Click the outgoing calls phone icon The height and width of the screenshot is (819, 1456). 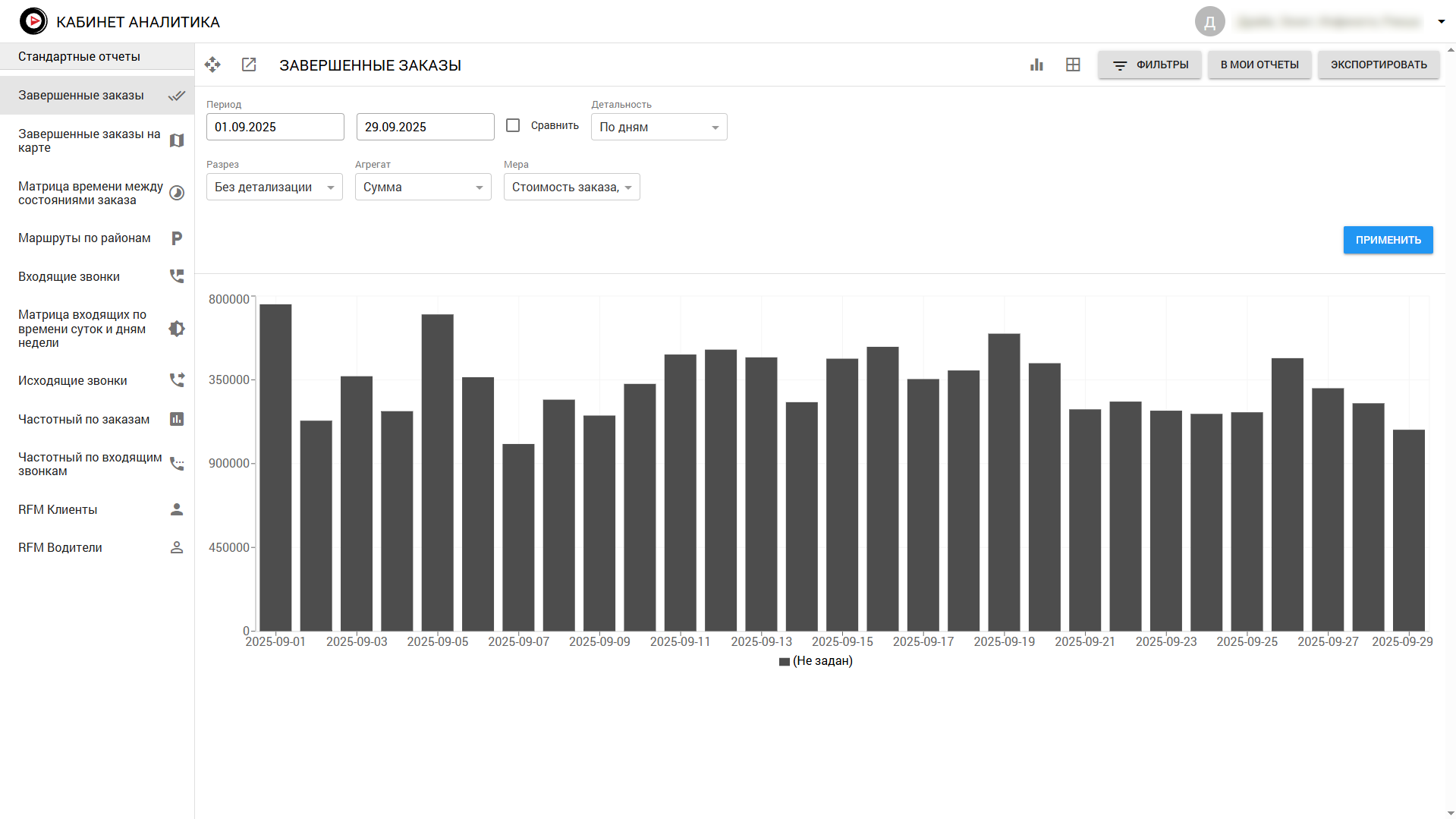177,380
